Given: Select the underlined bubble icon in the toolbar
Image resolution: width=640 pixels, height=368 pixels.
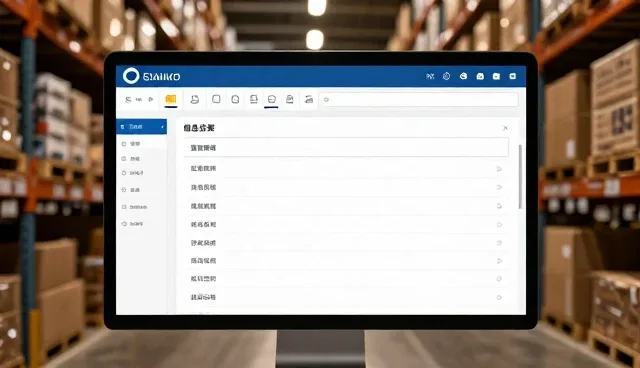Looking at the screenshot, I should [271, 99].
